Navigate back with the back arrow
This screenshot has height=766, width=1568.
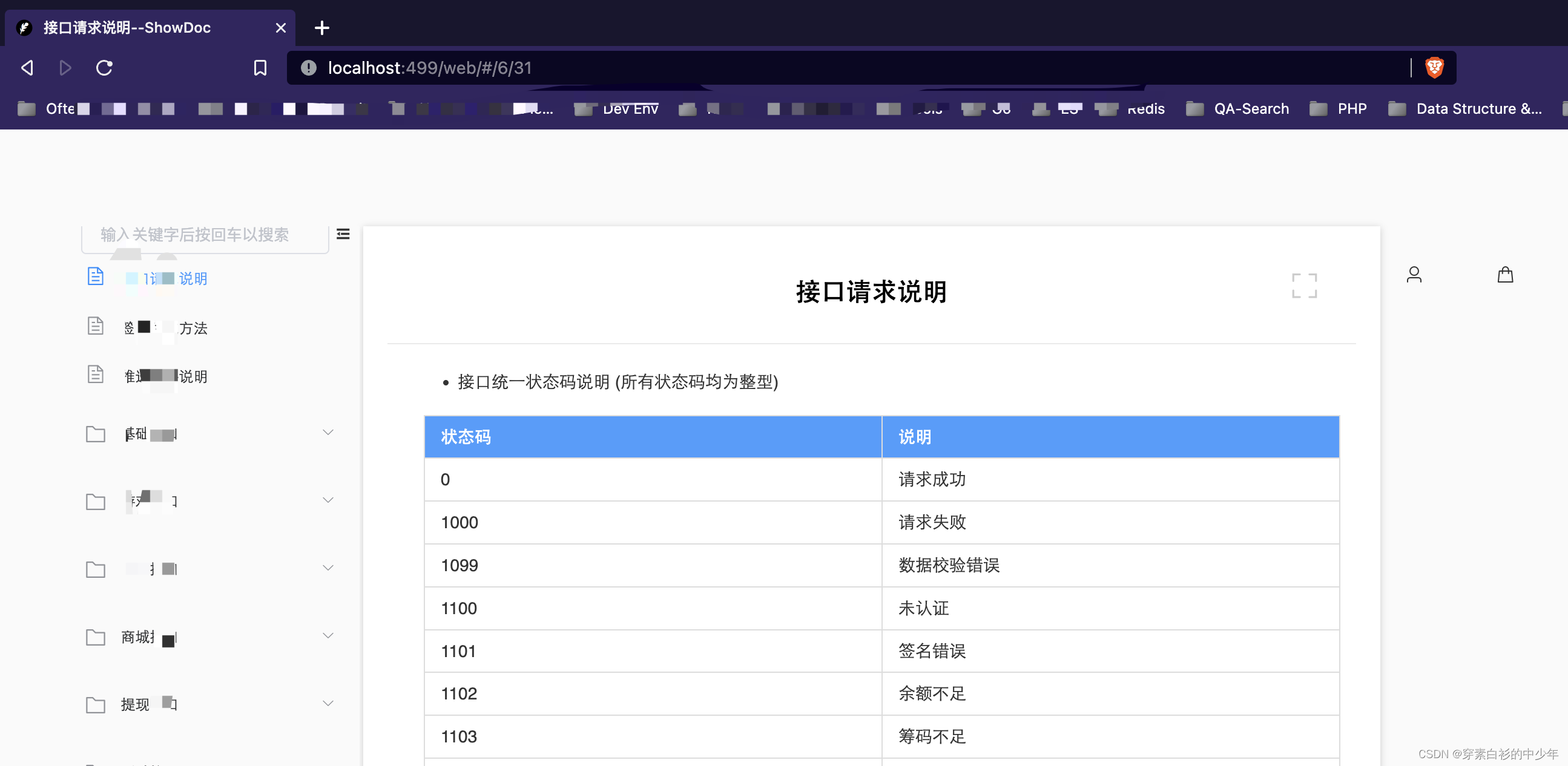[x=26, y=68]
